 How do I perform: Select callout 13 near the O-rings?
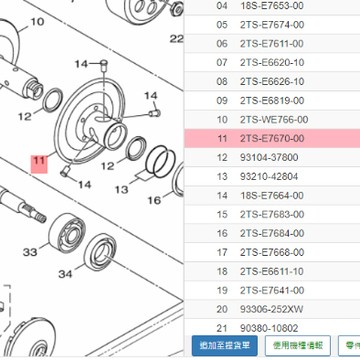pos(121,190)
